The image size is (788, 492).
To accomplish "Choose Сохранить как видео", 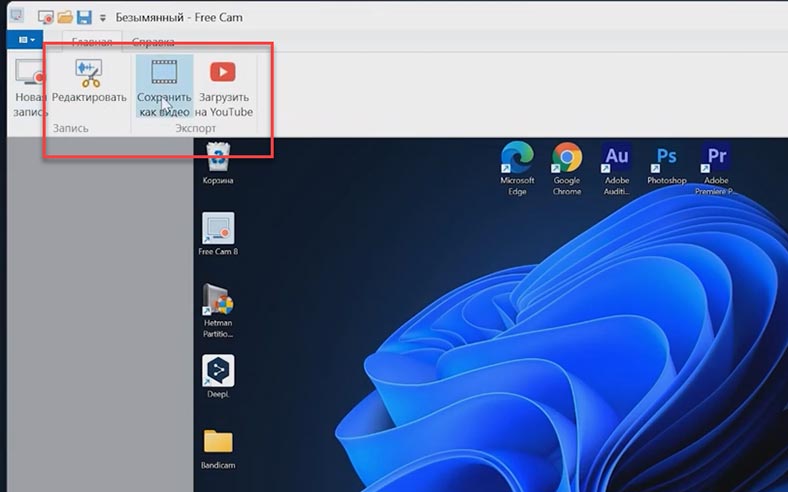I will 164,86.
